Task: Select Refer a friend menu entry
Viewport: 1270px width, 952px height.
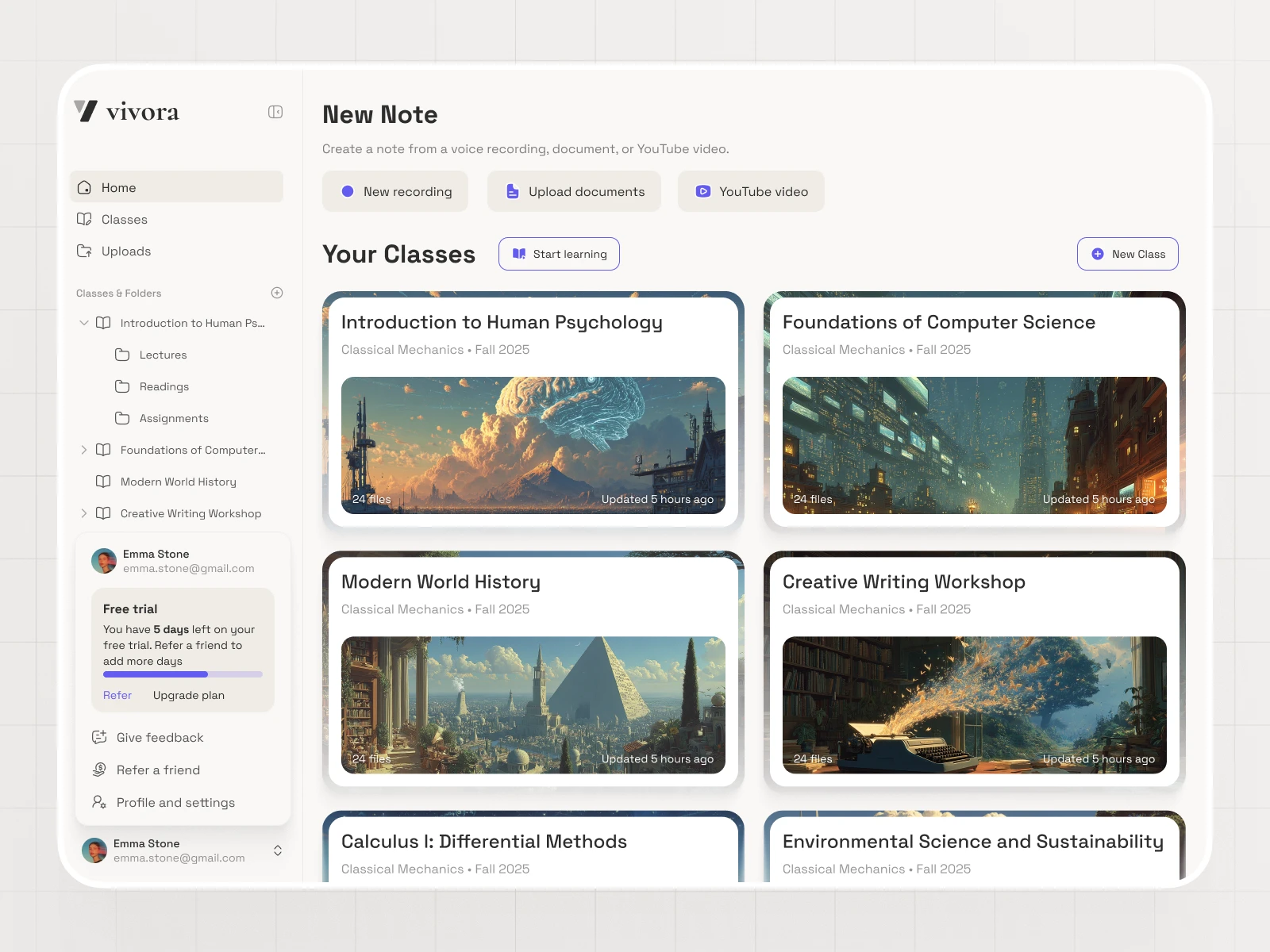Action: (x=183, y=770)
